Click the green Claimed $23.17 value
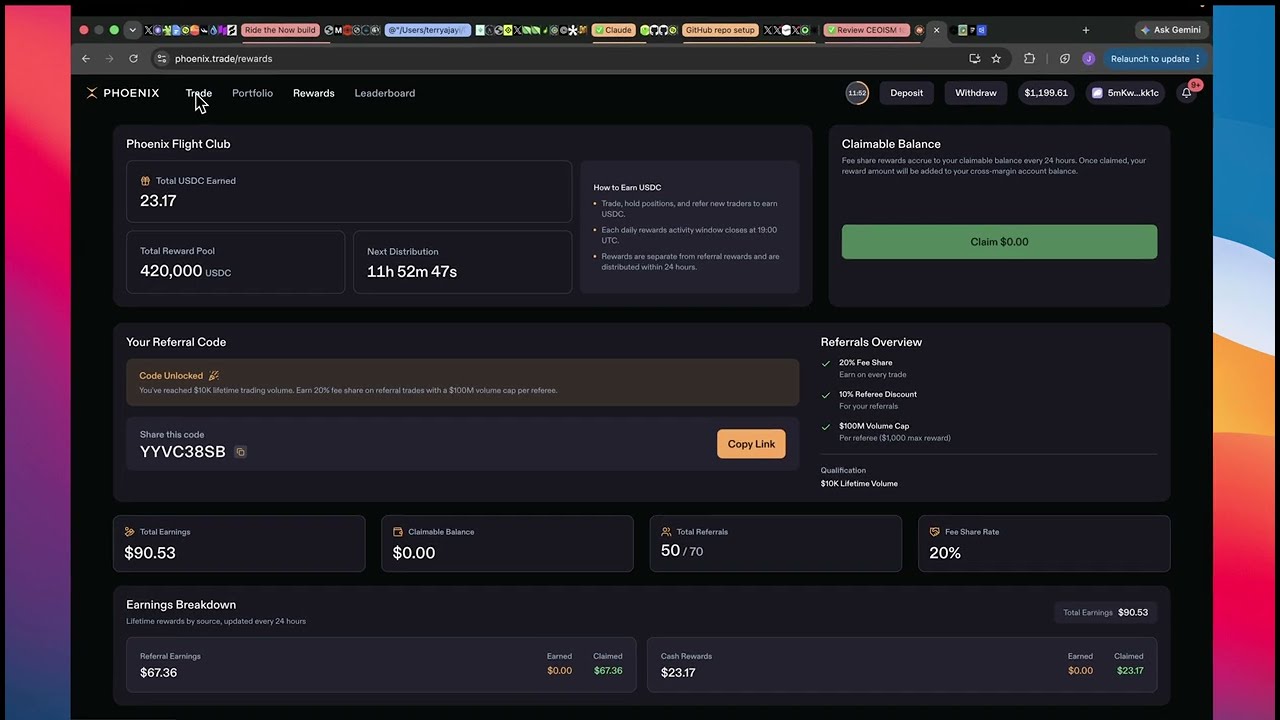The width and height of the screenshot is (1280, 720). (1130, 671)
